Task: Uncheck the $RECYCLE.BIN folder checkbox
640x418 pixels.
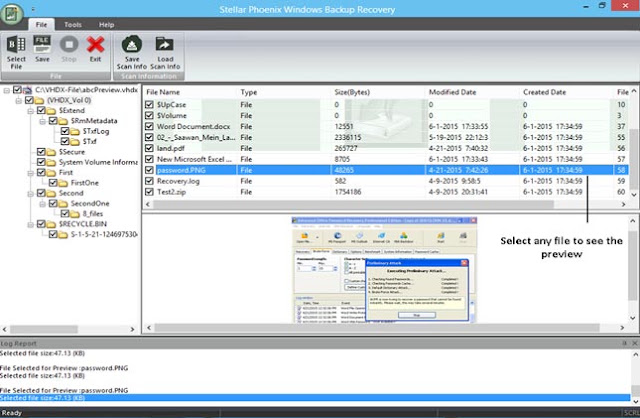Action: (41, 224)
